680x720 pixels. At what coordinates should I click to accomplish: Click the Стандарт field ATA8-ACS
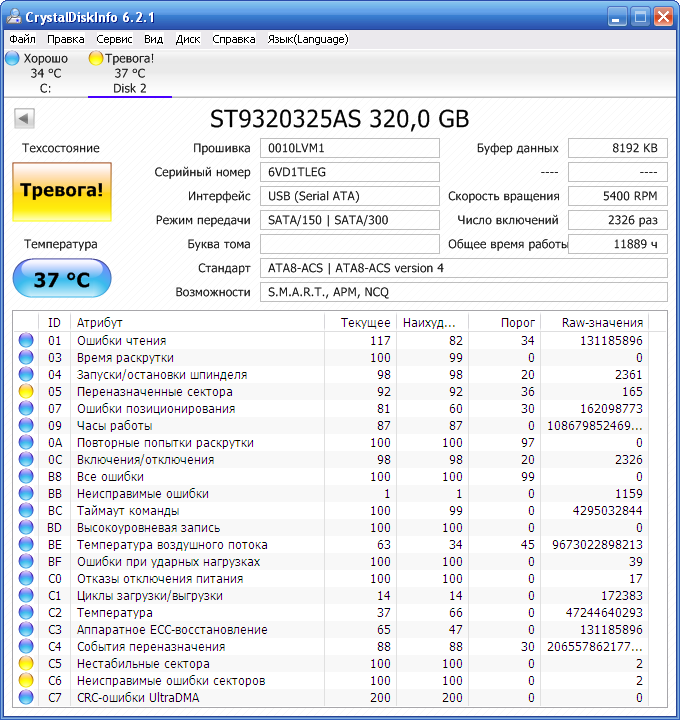coord(464,268)
